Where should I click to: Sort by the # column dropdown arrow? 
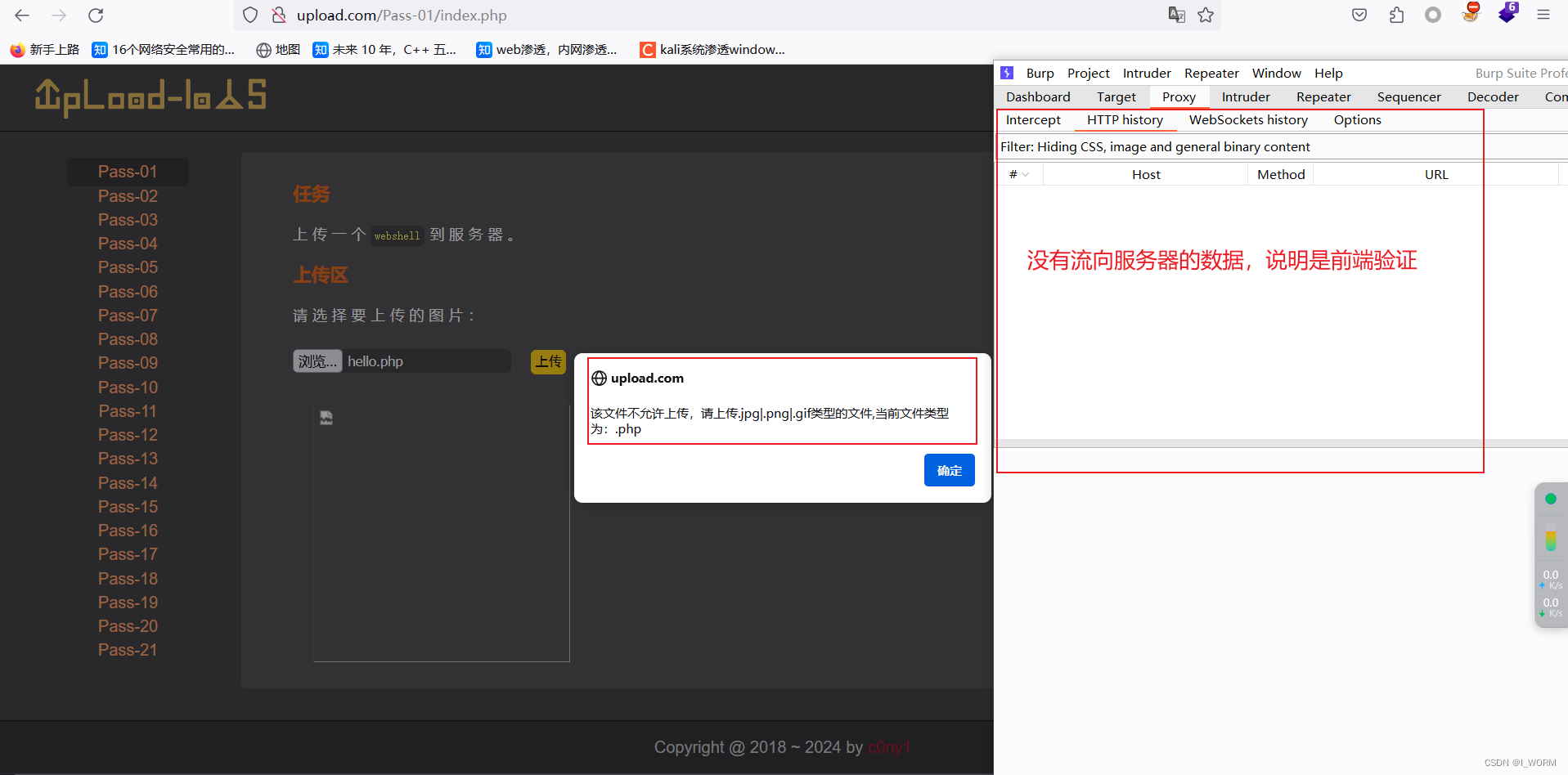point(1026,174)
